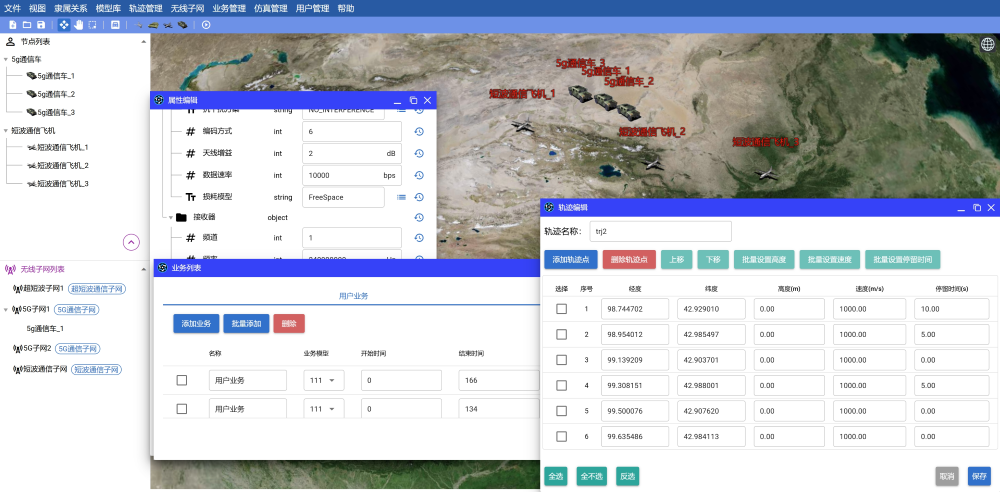Open the 轨迹管理 menu
Screen dimensions: 1000x492
(145, 7)
